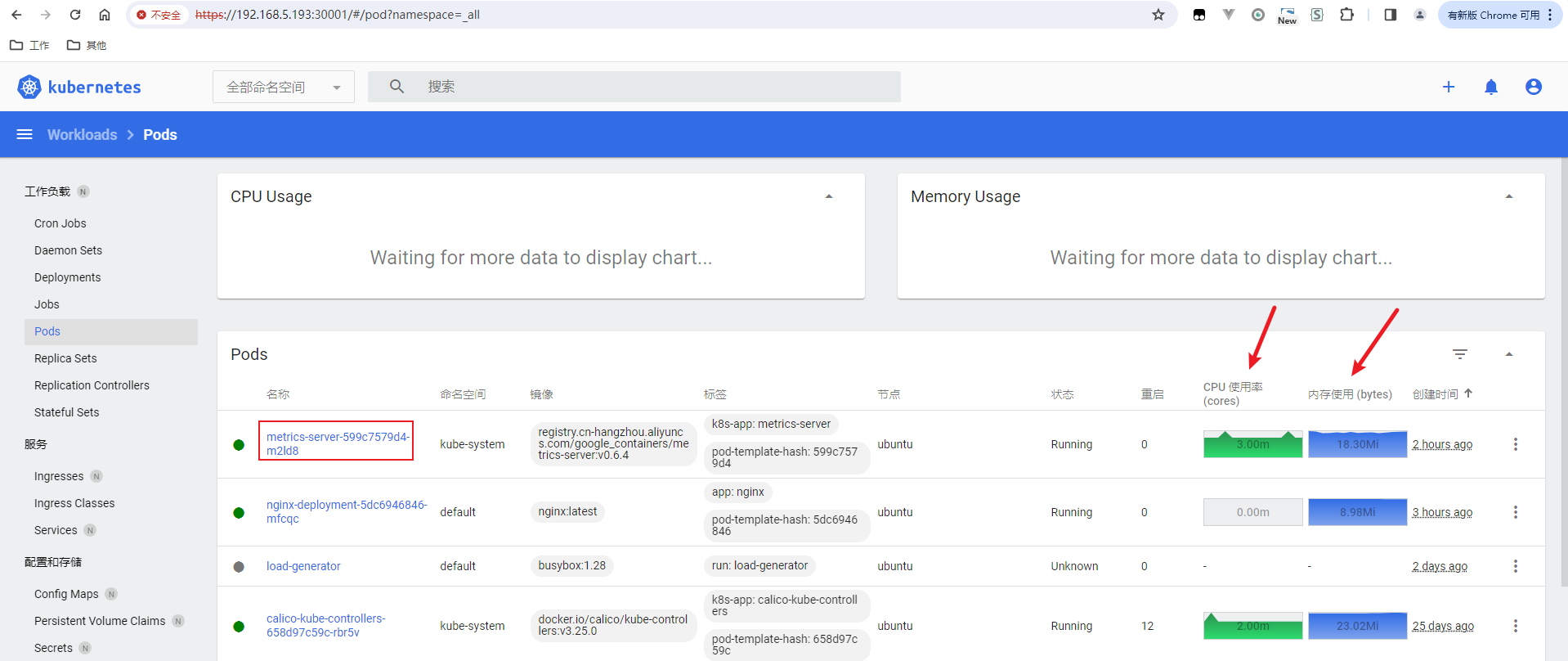Reload the current page

(75, 15)
